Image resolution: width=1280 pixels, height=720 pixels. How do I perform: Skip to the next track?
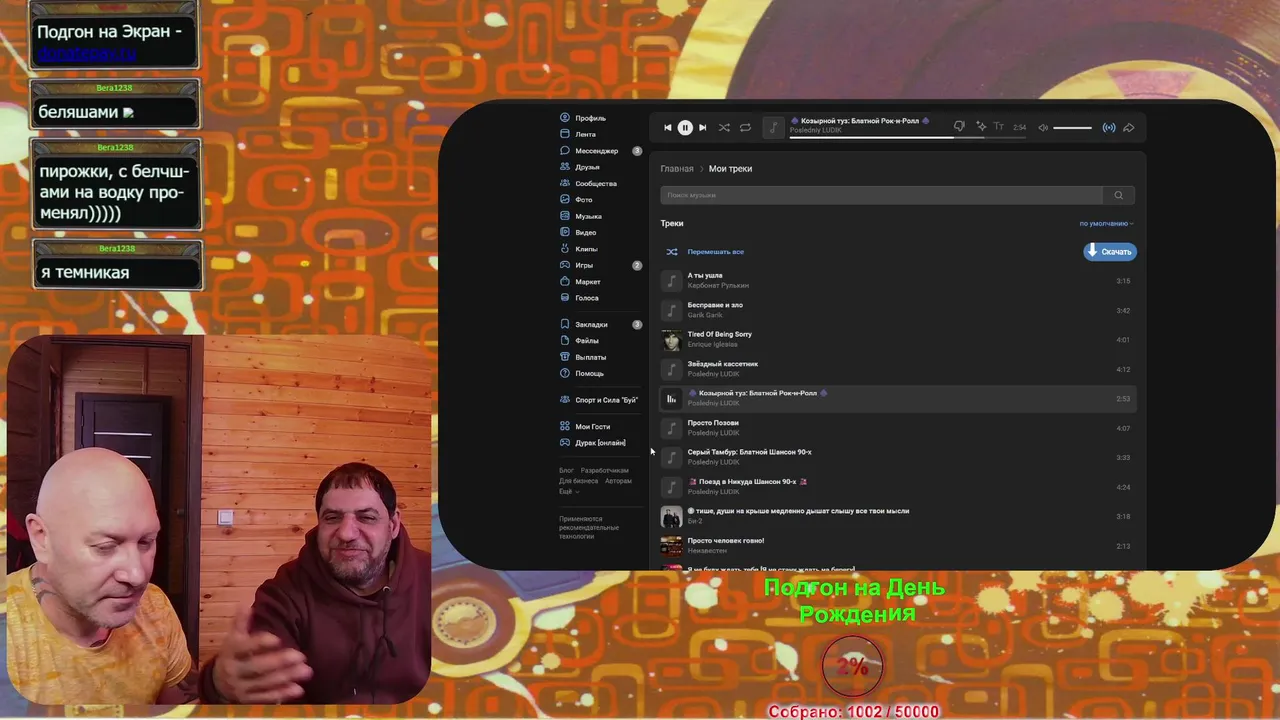pyautogui.click(x=702, y=128)
